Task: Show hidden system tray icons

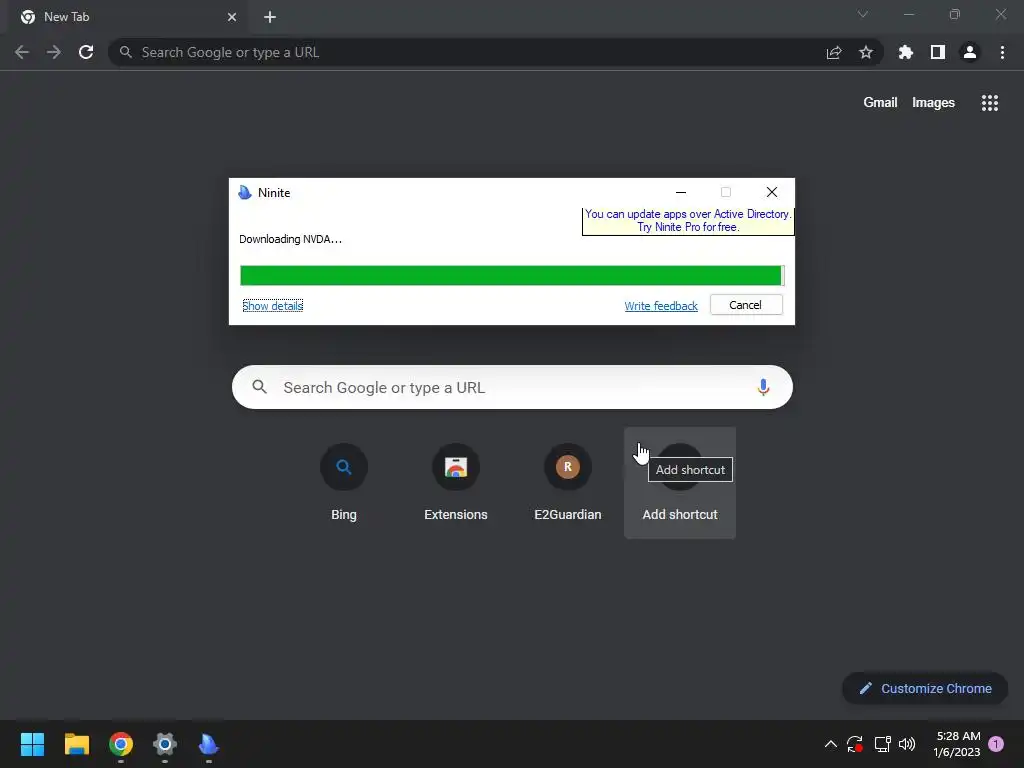Action: tap(831, 744)
